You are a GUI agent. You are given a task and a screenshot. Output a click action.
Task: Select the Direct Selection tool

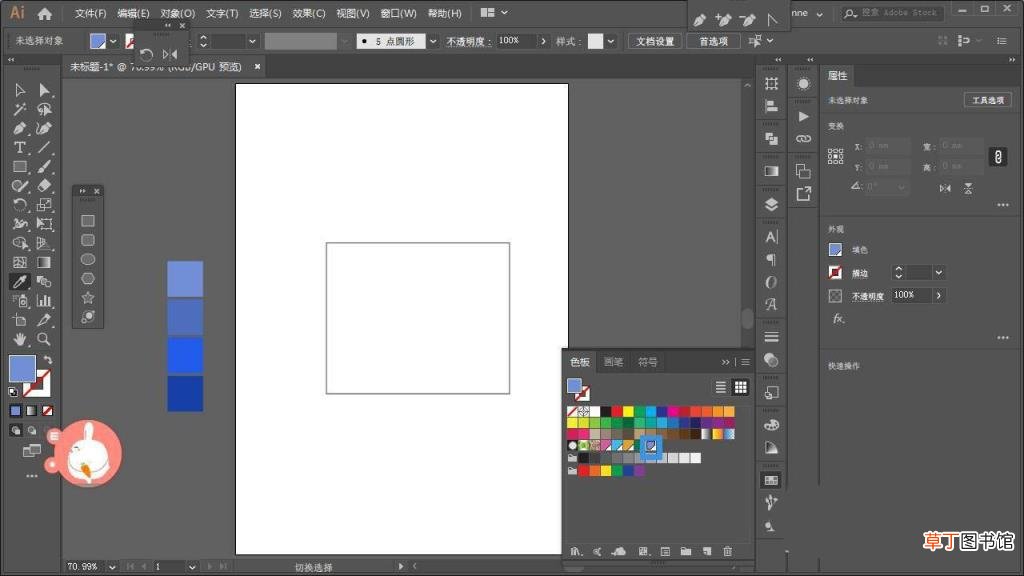click(44, 90)
